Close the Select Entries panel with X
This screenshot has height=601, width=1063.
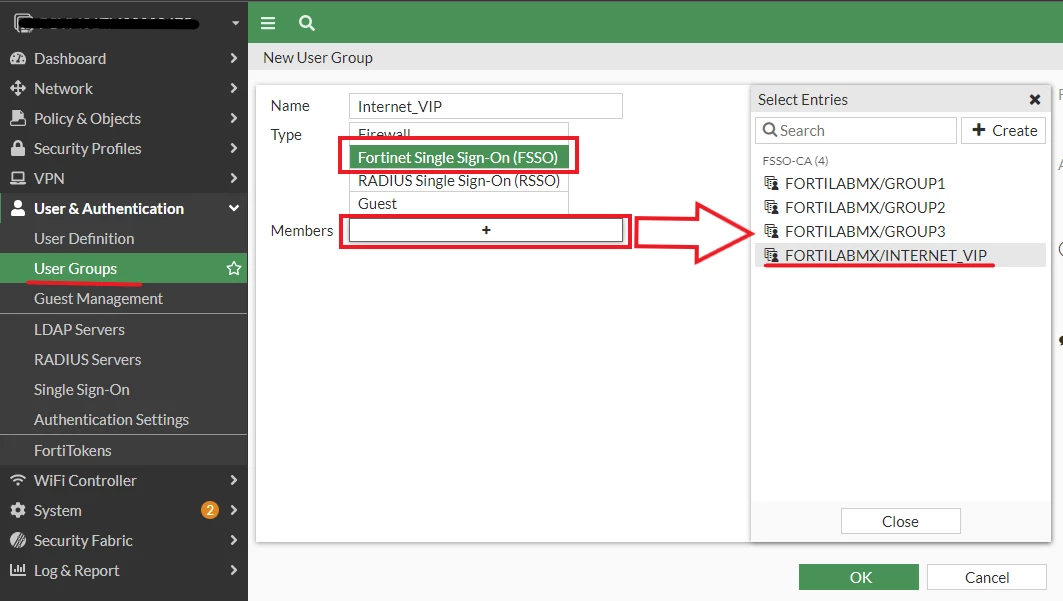coord(1035,100)
